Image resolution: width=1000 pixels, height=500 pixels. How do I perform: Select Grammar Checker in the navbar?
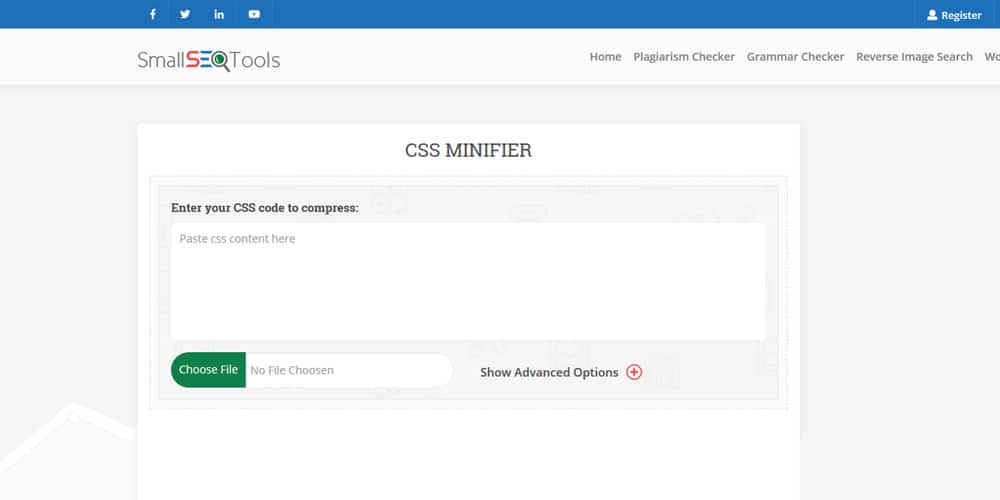click(795, 57)
